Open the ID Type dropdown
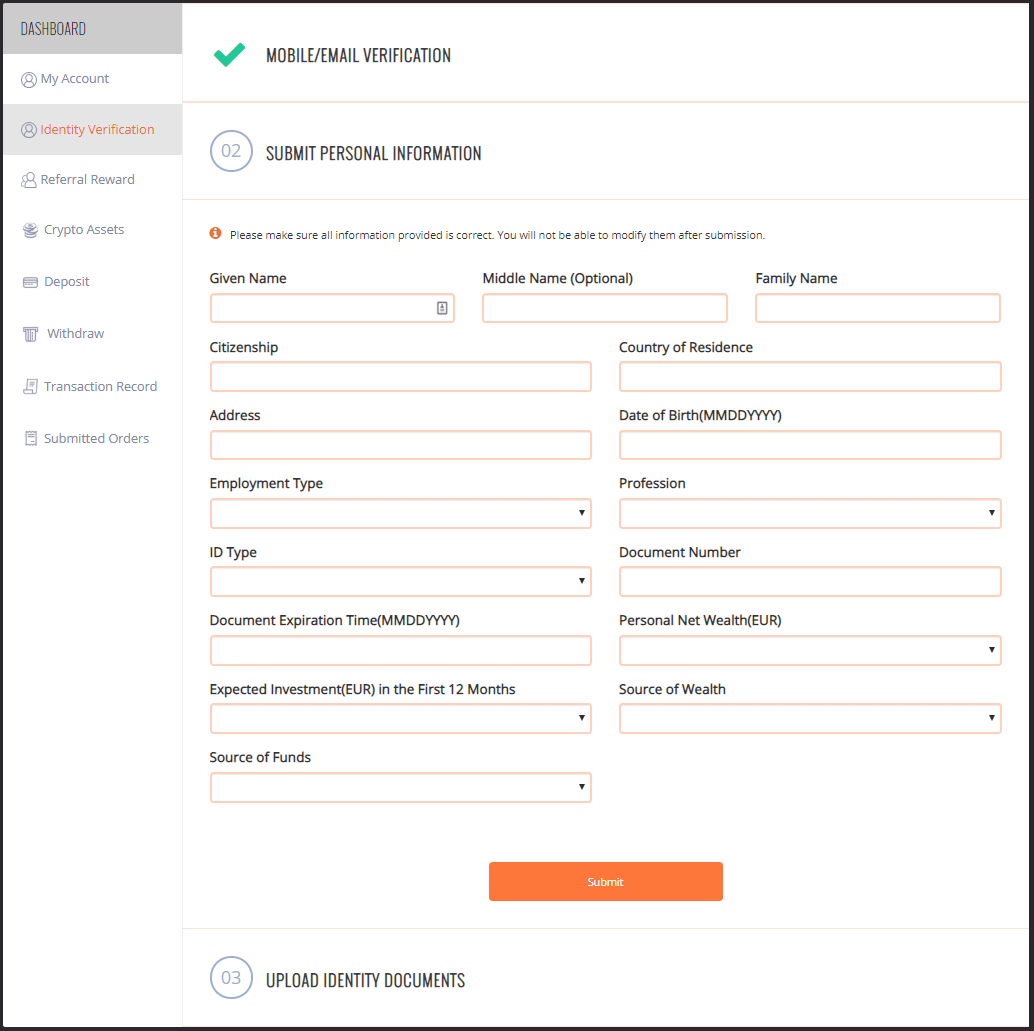Image resolution: width=1034 pixels, height=1031 pixels. point(400,582)
